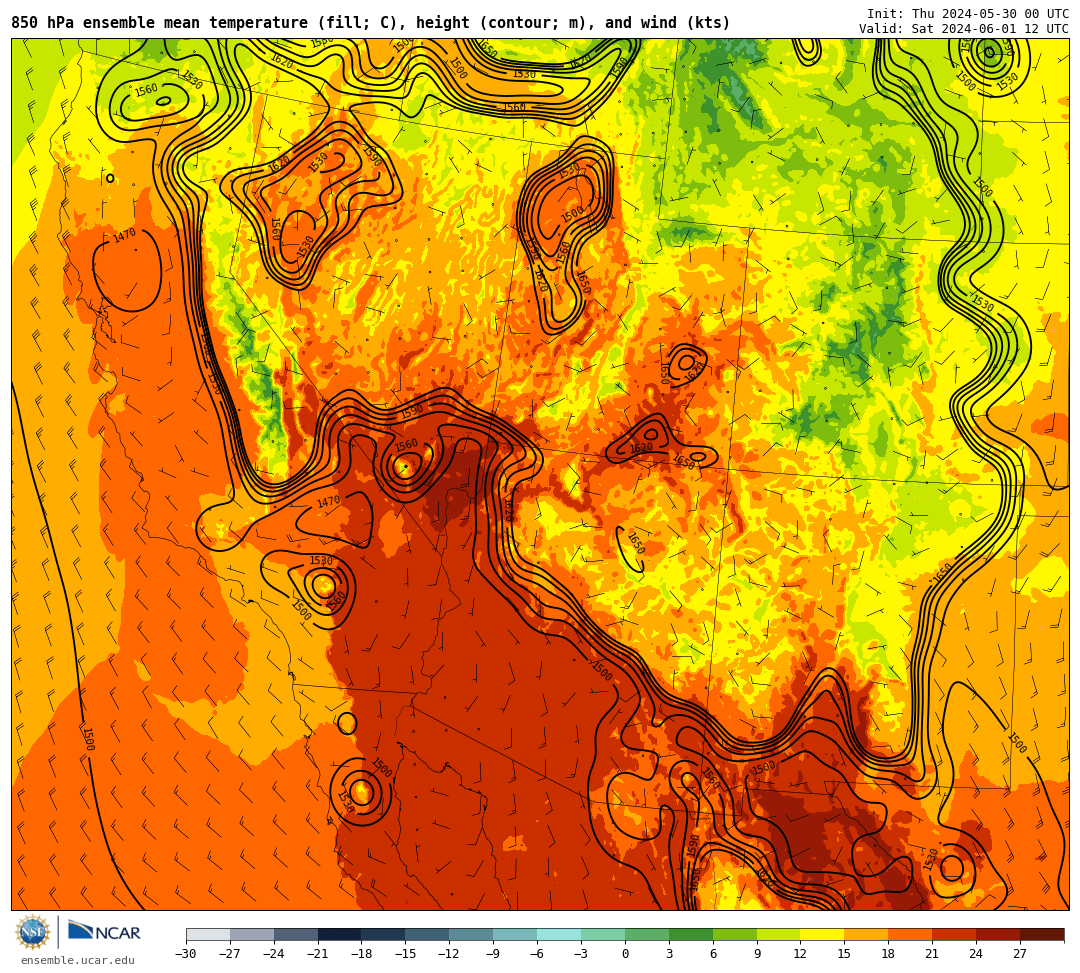
Task: Click the NSF circular logo
Action: pyautogui.click(x=33, y=932)
